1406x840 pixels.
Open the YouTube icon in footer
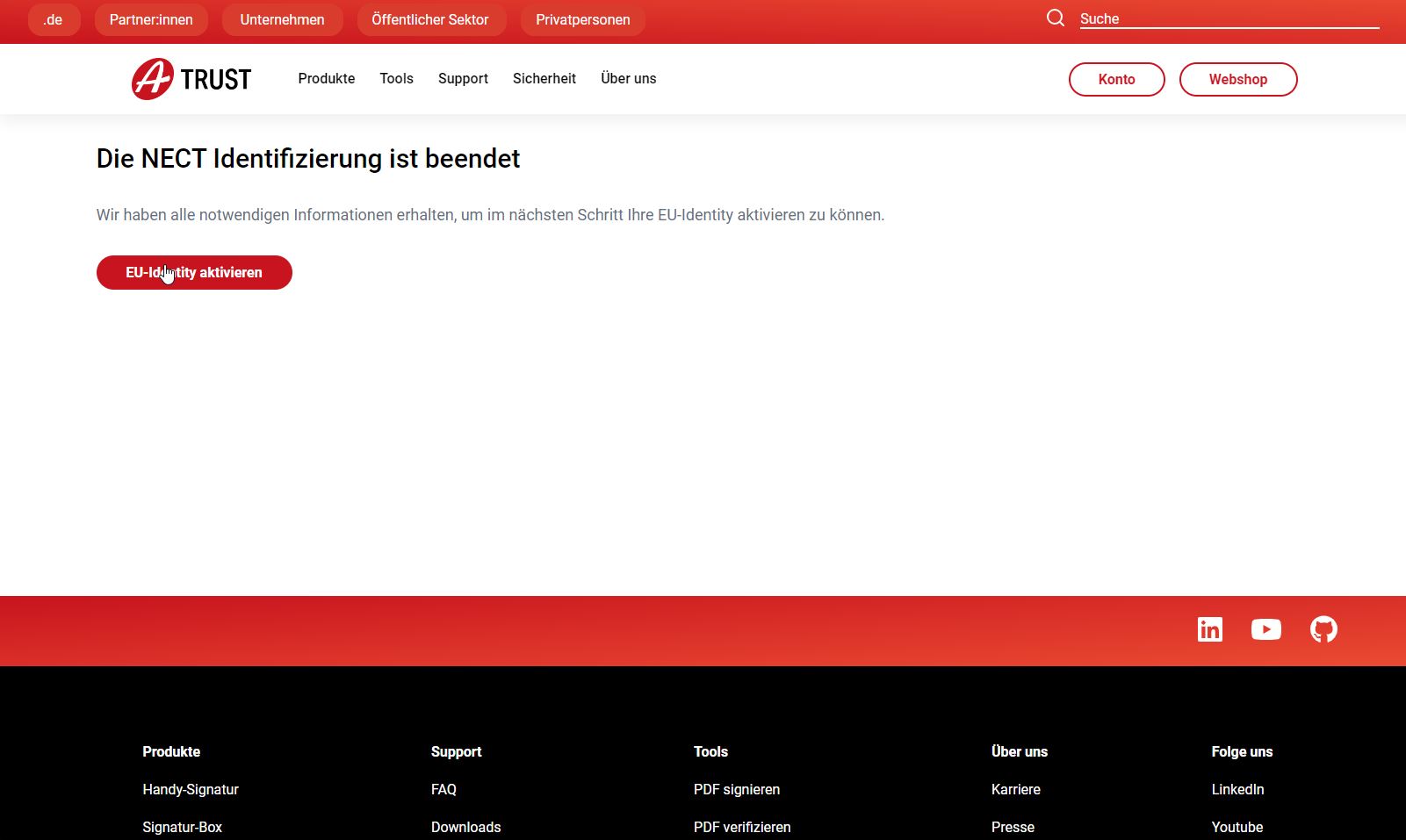click(1265, 629)
